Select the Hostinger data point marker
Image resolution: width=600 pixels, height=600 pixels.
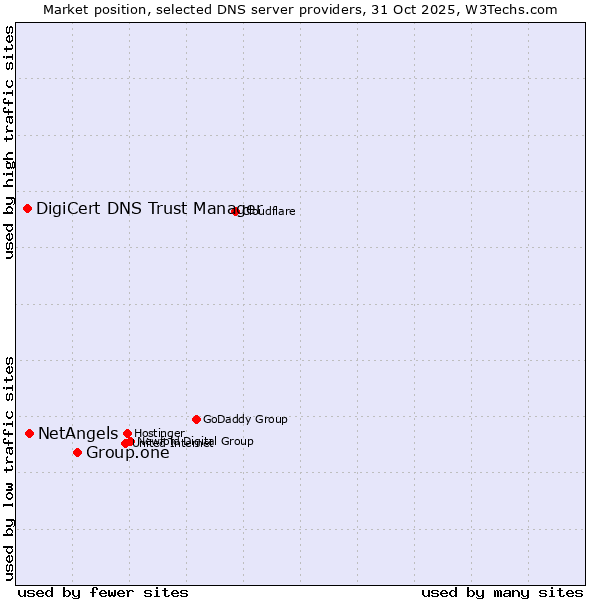click(127, 433)
